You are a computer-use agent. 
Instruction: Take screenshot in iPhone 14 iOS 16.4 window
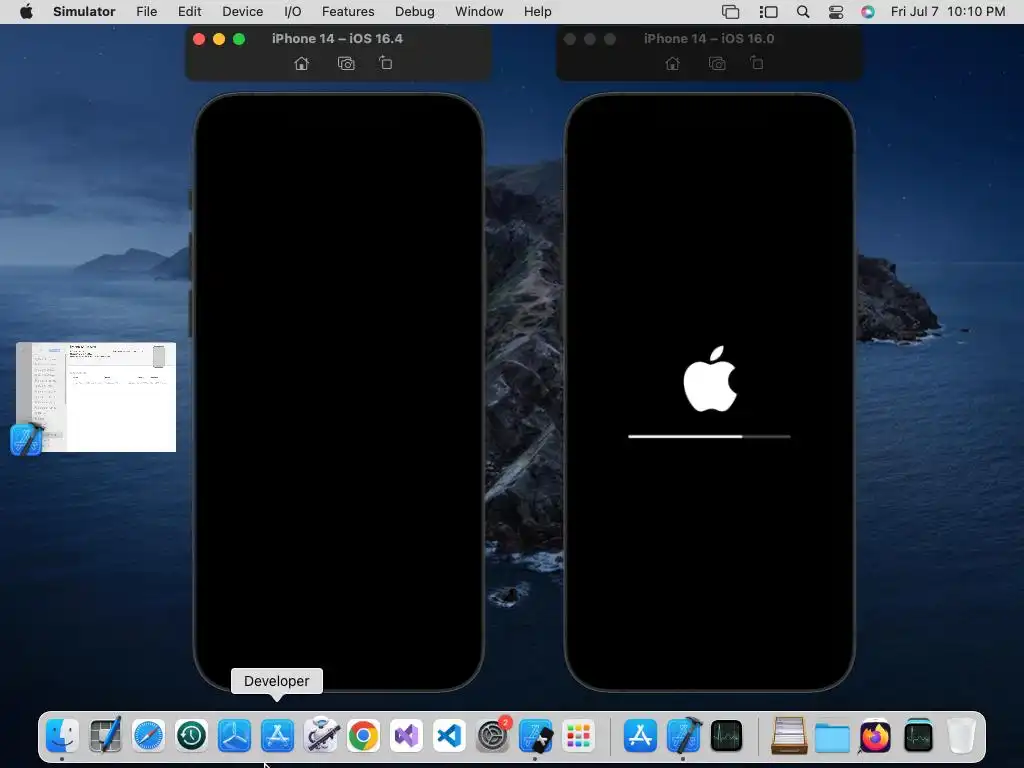(x=346, y=63)
